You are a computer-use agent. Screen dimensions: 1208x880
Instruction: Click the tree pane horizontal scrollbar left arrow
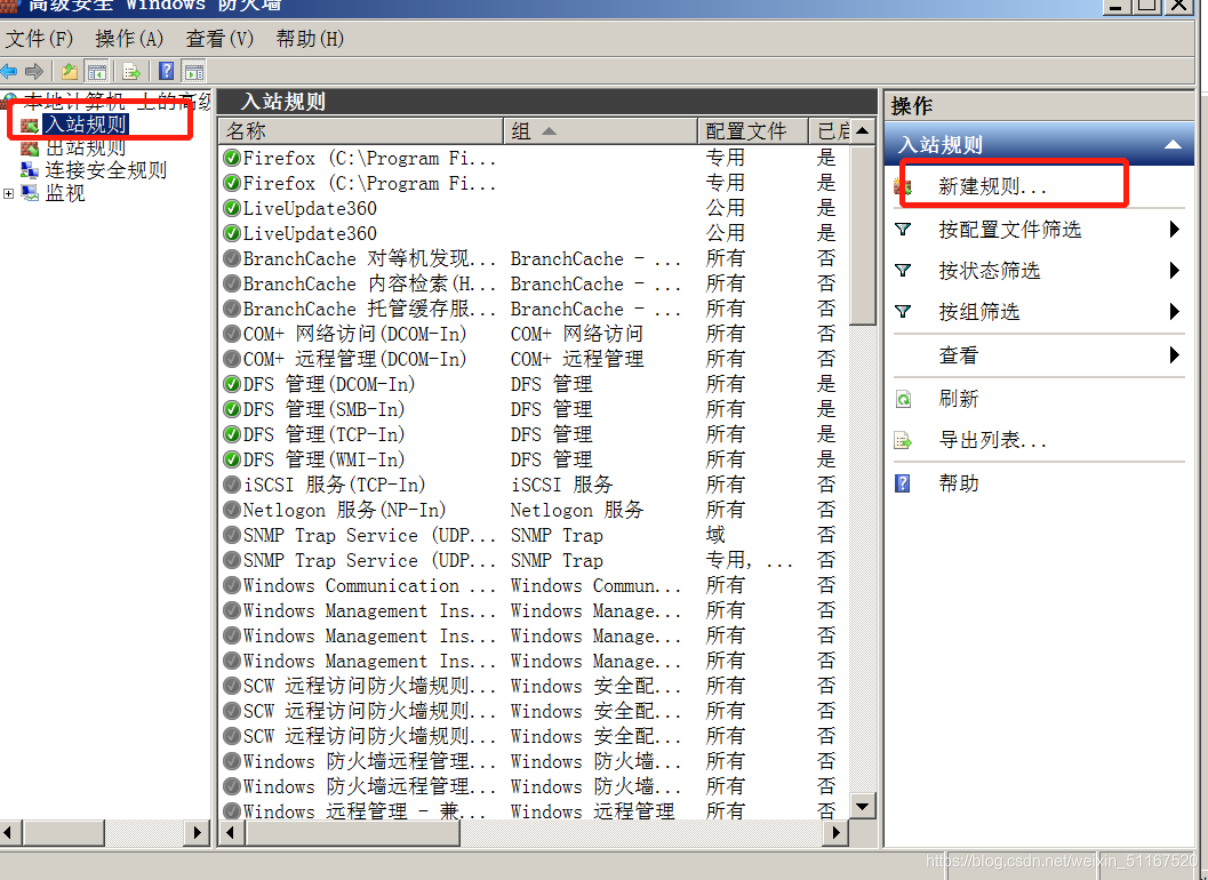(10, 833)
